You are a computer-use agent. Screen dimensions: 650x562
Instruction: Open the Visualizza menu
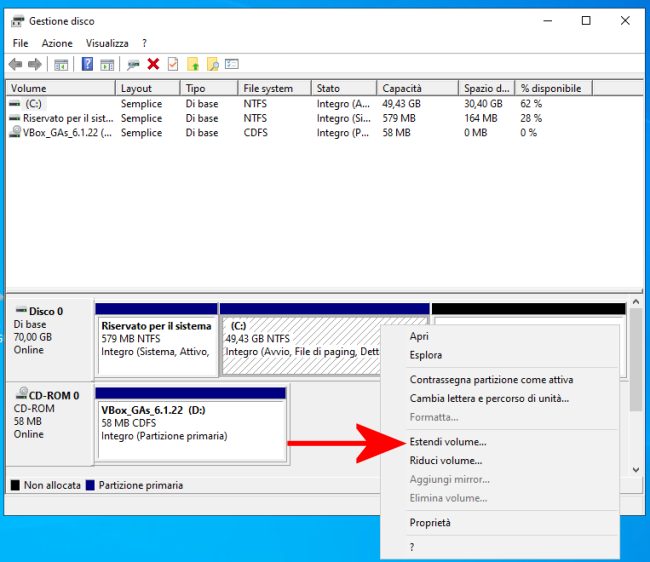(x=107, y=43)
